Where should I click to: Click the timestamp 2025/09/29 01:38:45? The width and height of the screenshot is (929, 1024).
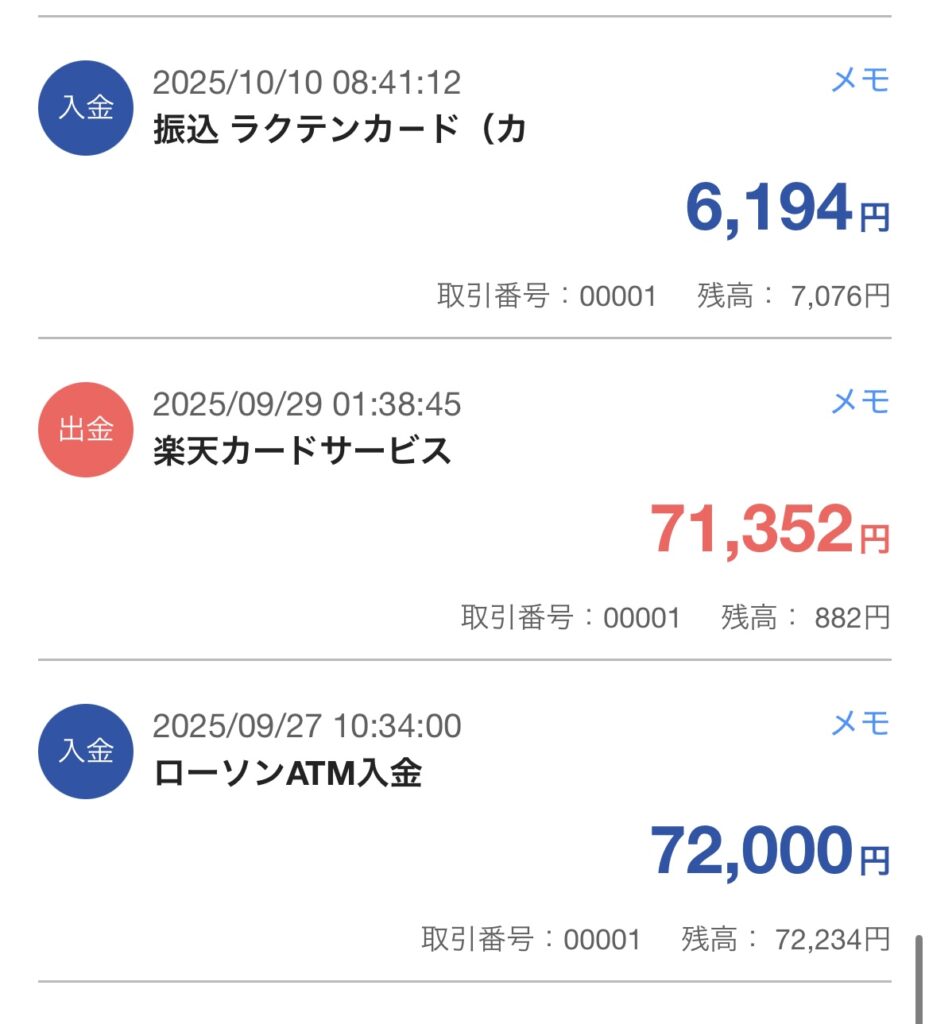coord(307,404)
